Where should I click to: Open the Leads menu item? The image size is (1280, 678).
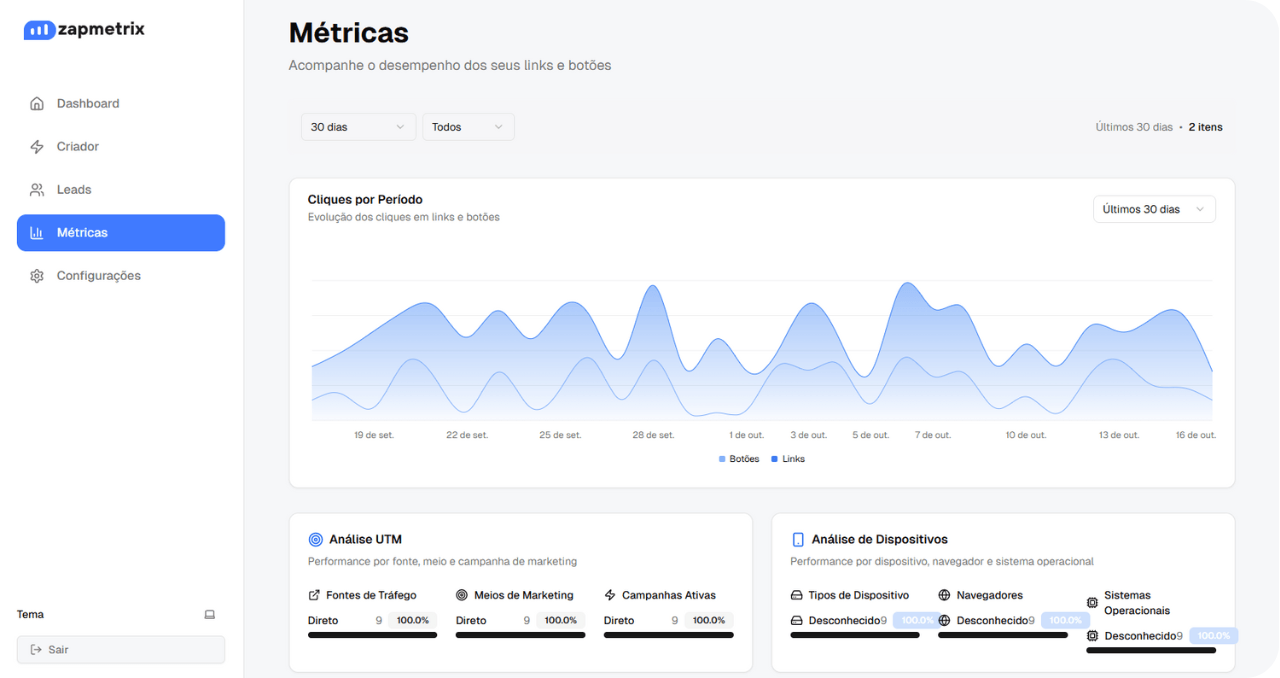point(74,190)
